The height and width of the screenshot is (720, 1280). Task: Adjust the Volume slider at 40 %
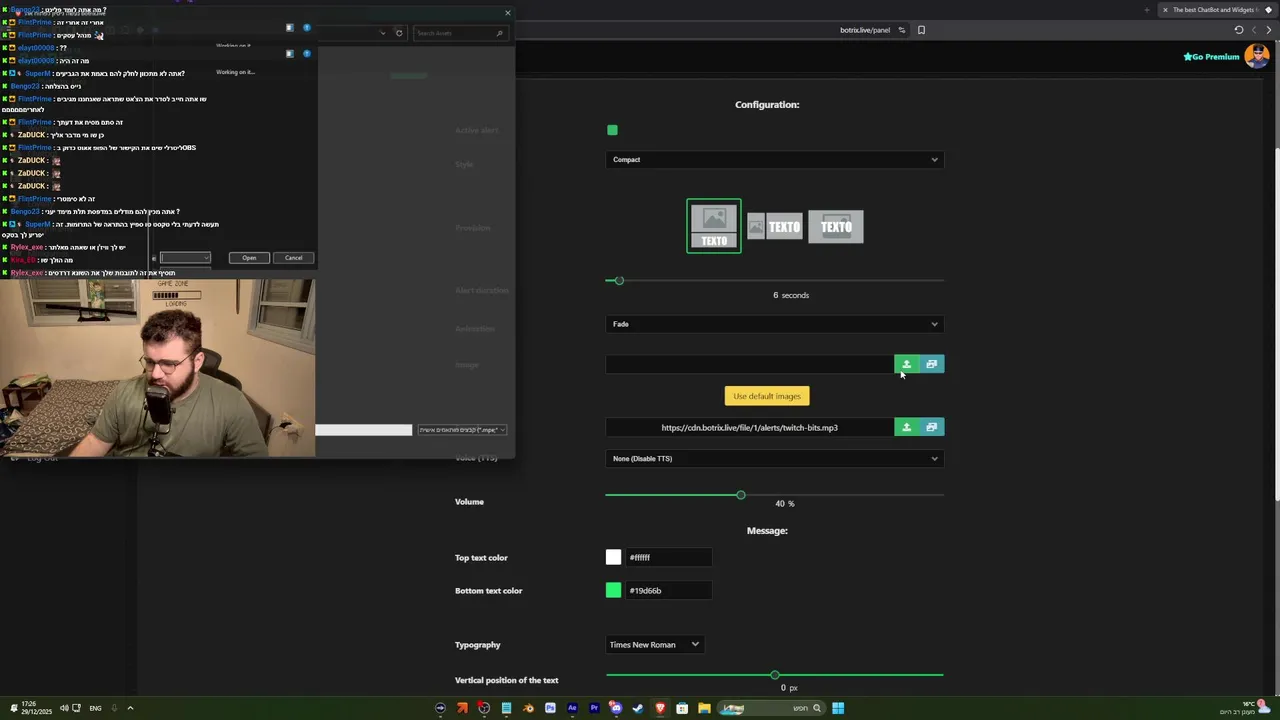[740, 495]
